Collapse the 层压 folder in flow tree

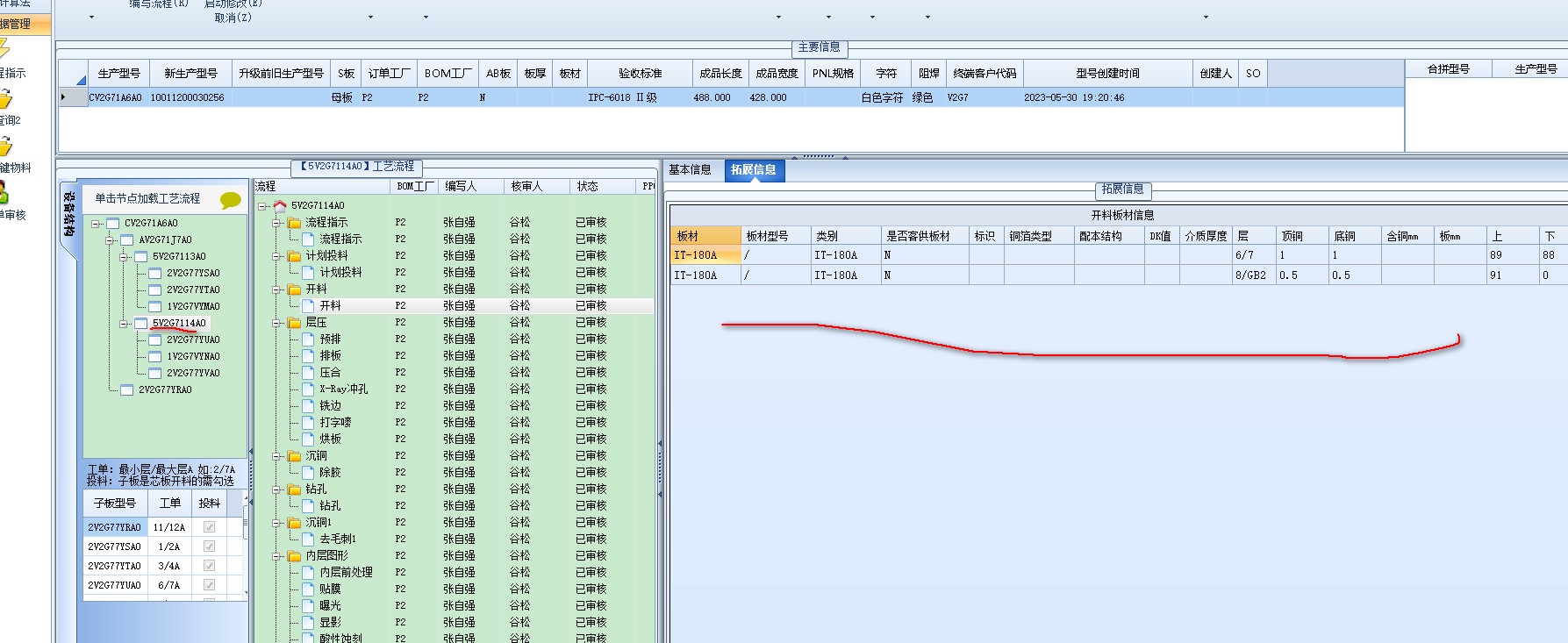pyautogui.click(x=277, y=323)
